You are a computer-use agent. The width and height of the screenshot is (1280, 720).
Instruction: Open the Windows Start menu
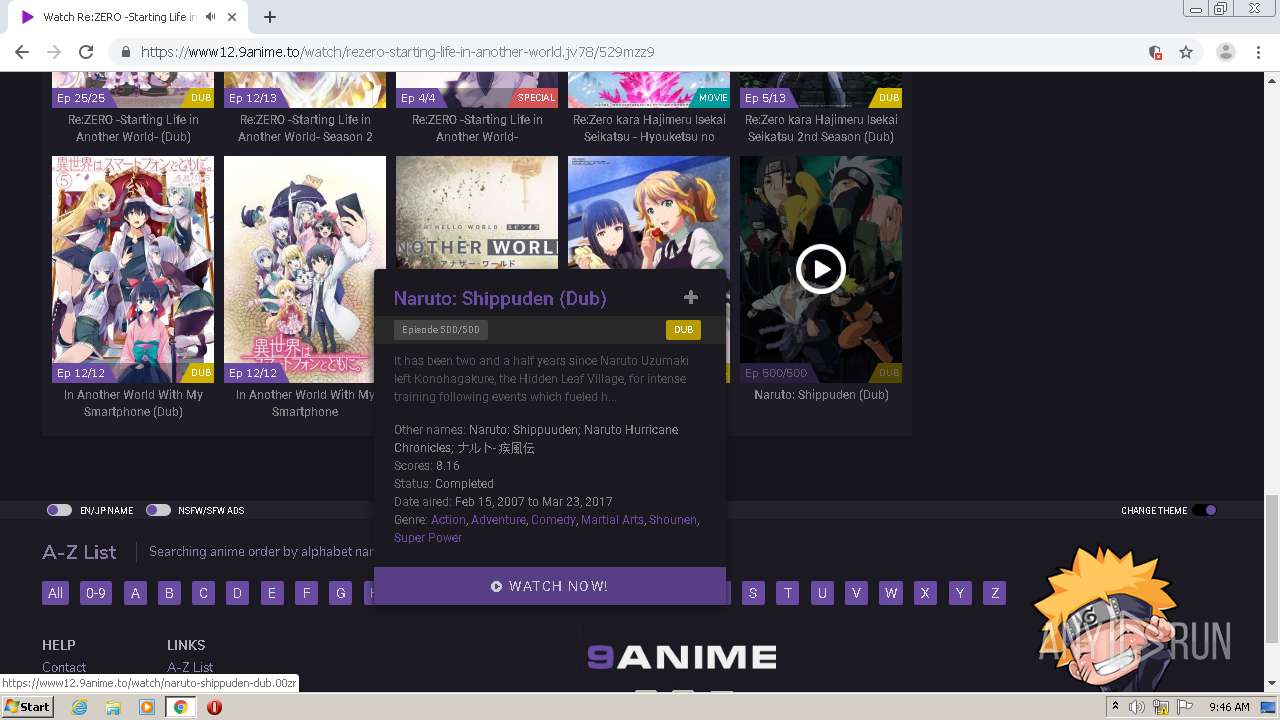(28, 707)
